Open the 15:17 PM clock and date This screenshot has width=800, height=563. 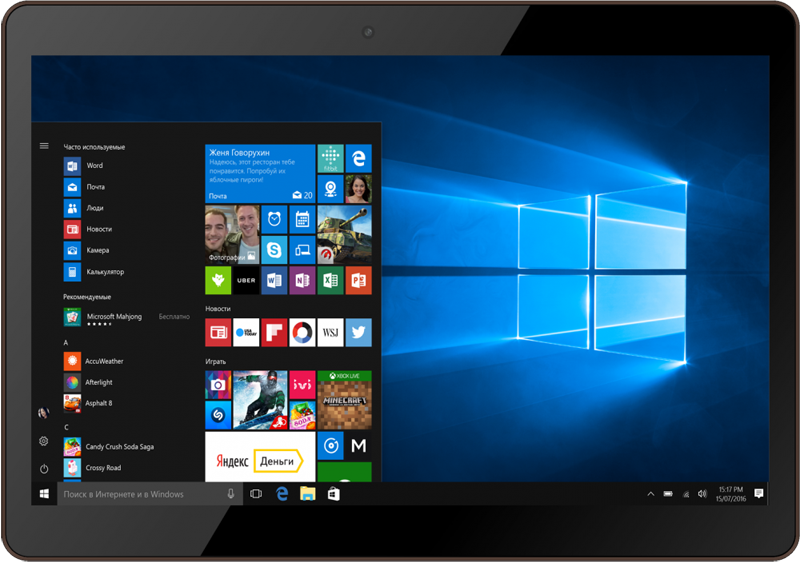(731, 494)
